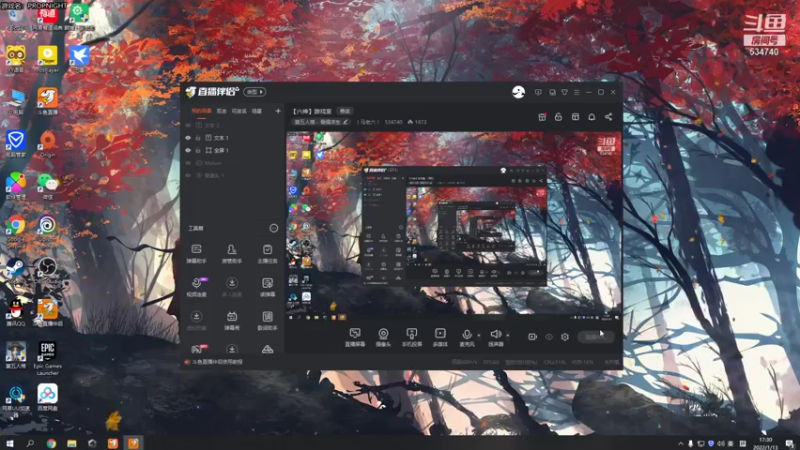800x450 pixels.
Task: Toggle visibility of the 文本 2 source
Action: click(x=188, y=125)
